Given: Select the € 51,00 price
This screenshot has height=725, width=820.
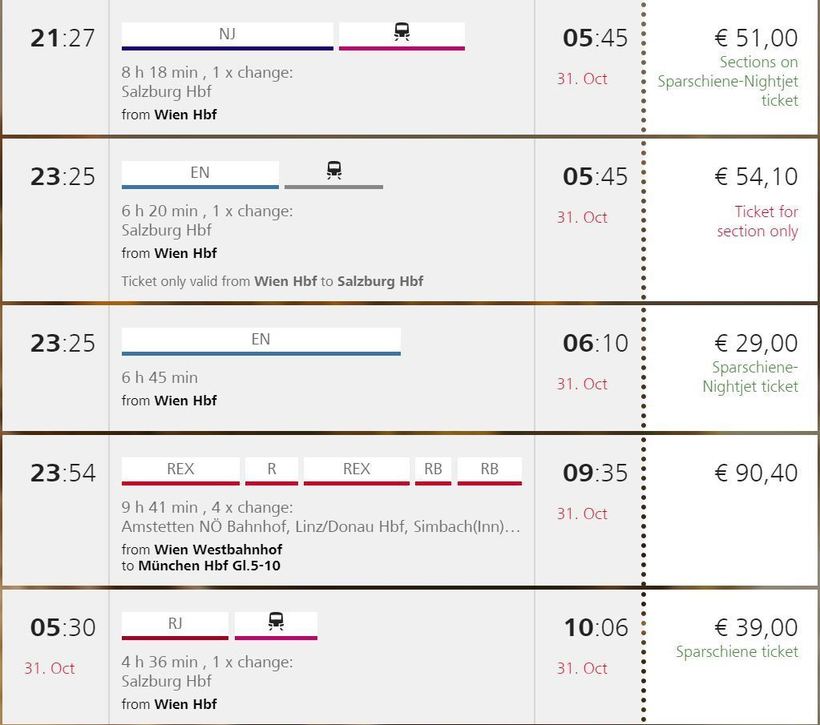Looking at the screenshot, I should tap(756, 38).
